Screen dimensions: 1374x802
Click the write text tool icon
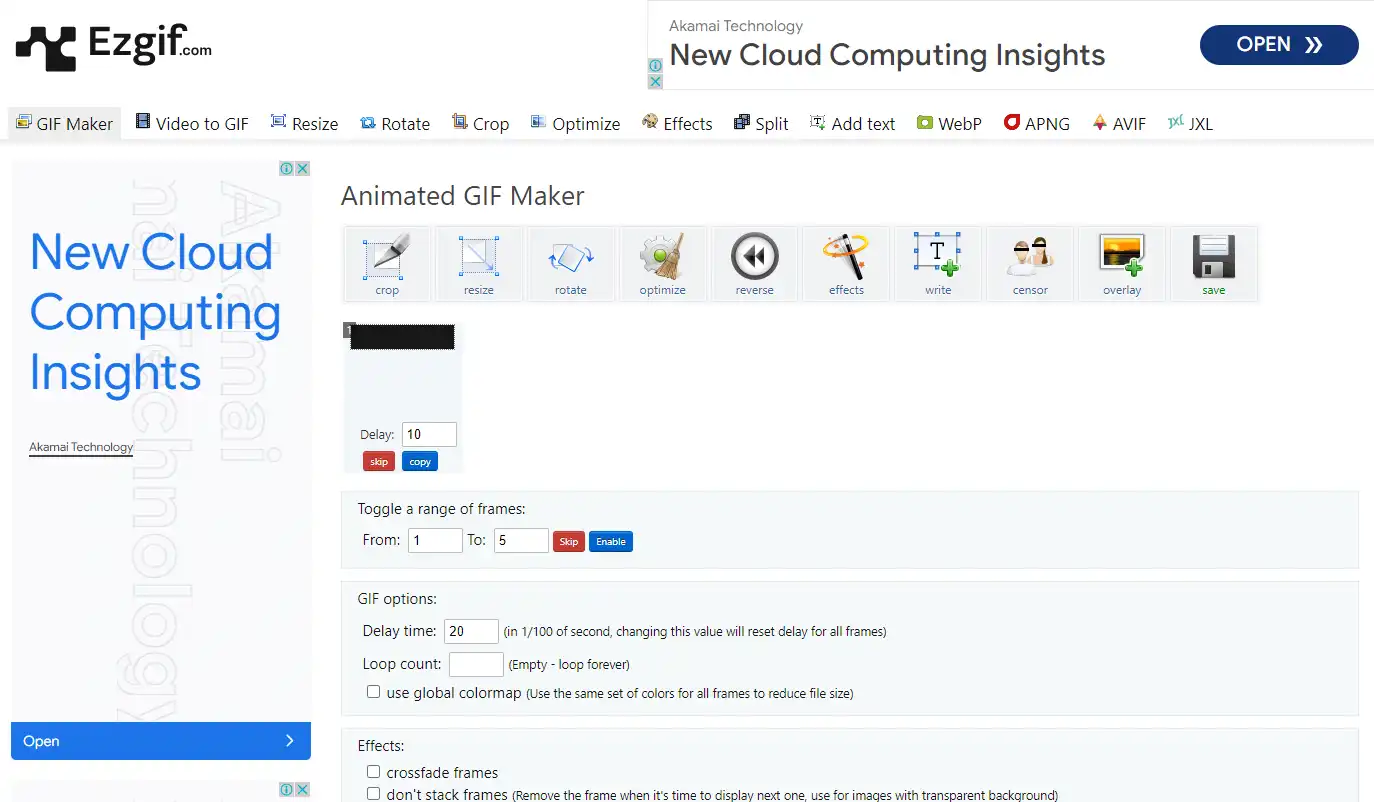pyautogui.click(x=938, y=264)
